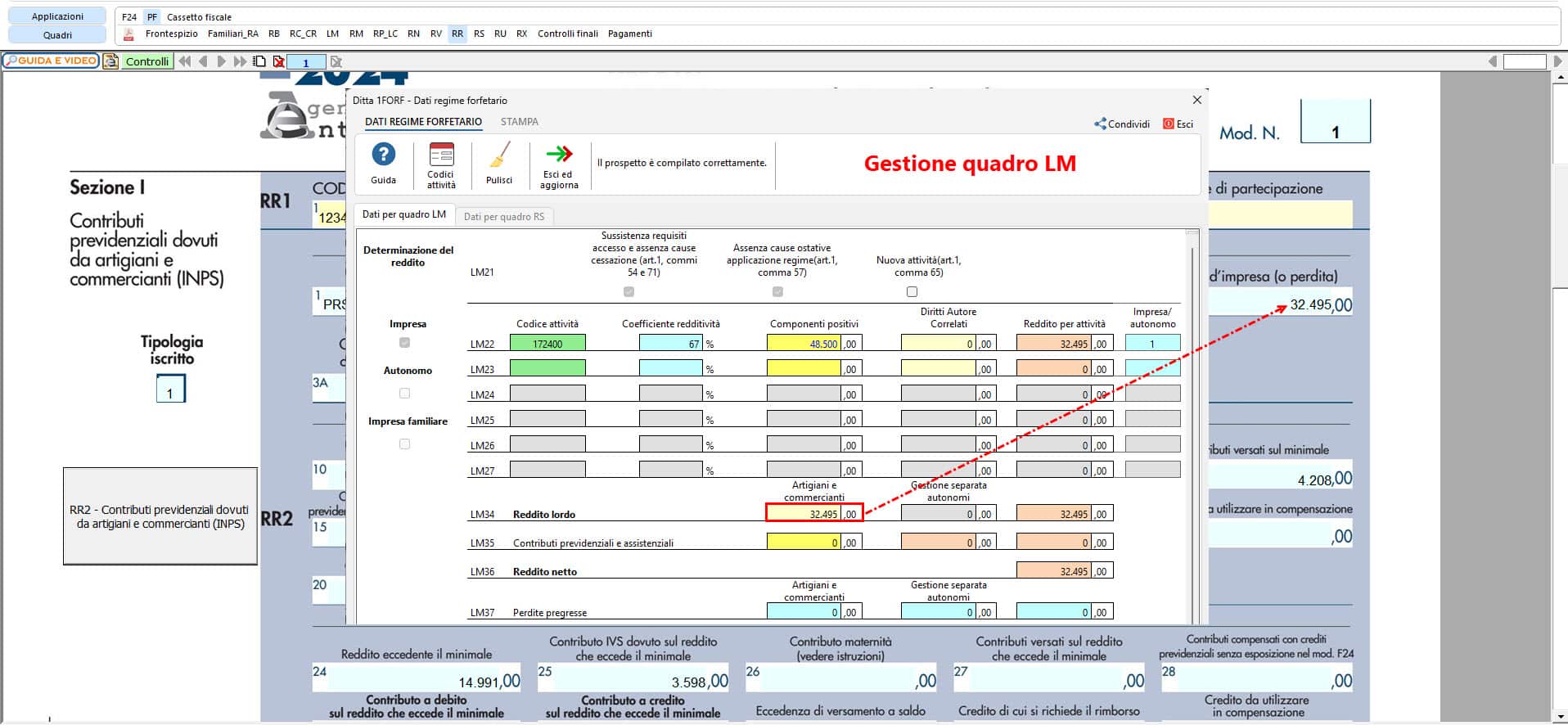The height and width of the screenshot is (725, 1568).
Task: Select the F24 menu item
Action: tap(129, 16)
